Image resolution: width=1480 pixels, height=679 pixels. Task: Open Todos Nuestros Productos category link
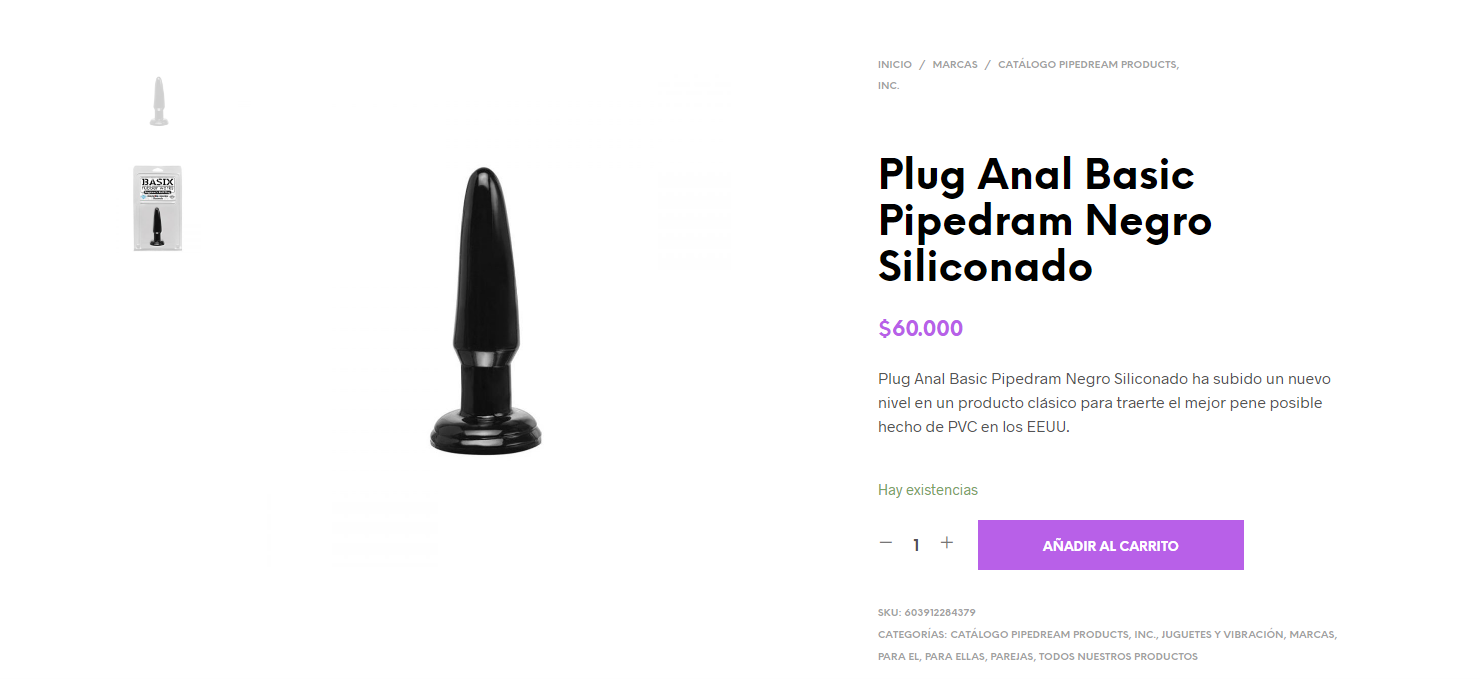click(x=1118, y=657)
